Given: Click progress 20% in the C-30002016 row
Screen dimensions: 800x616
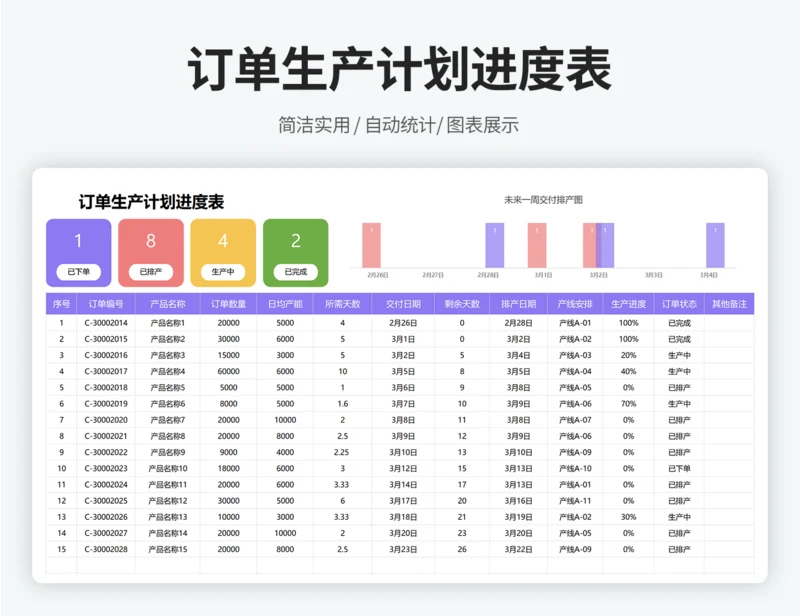Looking at the screenshot, I should coord(629,355).
